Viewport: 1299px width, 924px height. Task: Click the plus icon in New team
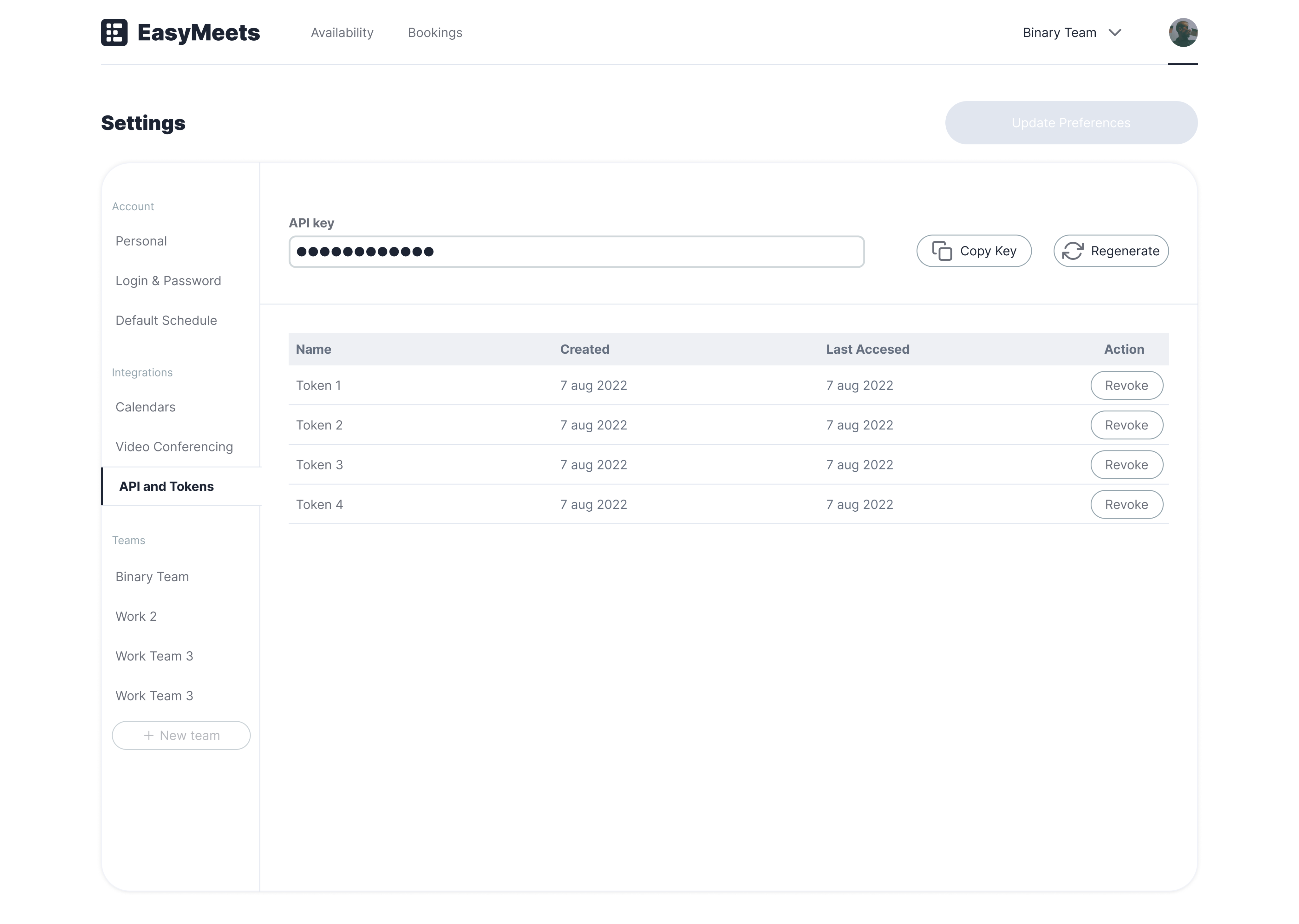coord(148,735)
